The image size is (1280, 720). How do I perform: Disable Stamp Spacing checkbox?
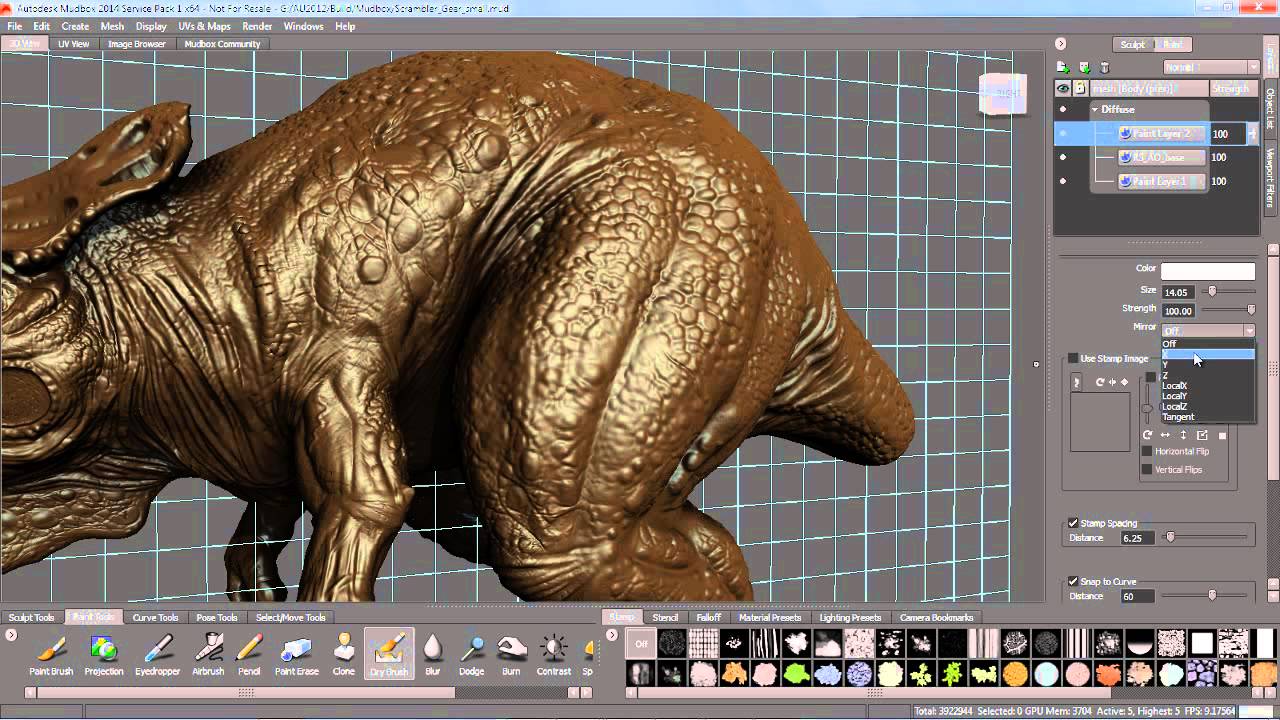click(x=1073, y=523)
